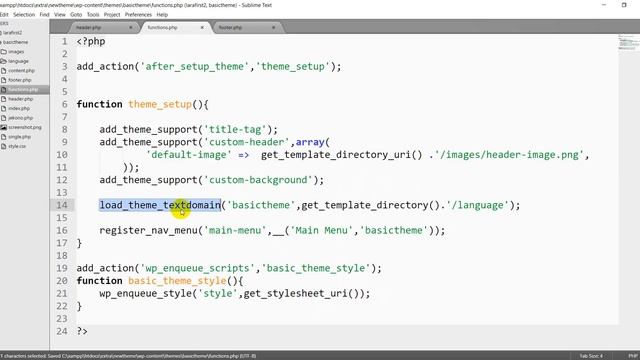
Task: Open the Tab Size selector in status bar
Action: pos(591,356)
